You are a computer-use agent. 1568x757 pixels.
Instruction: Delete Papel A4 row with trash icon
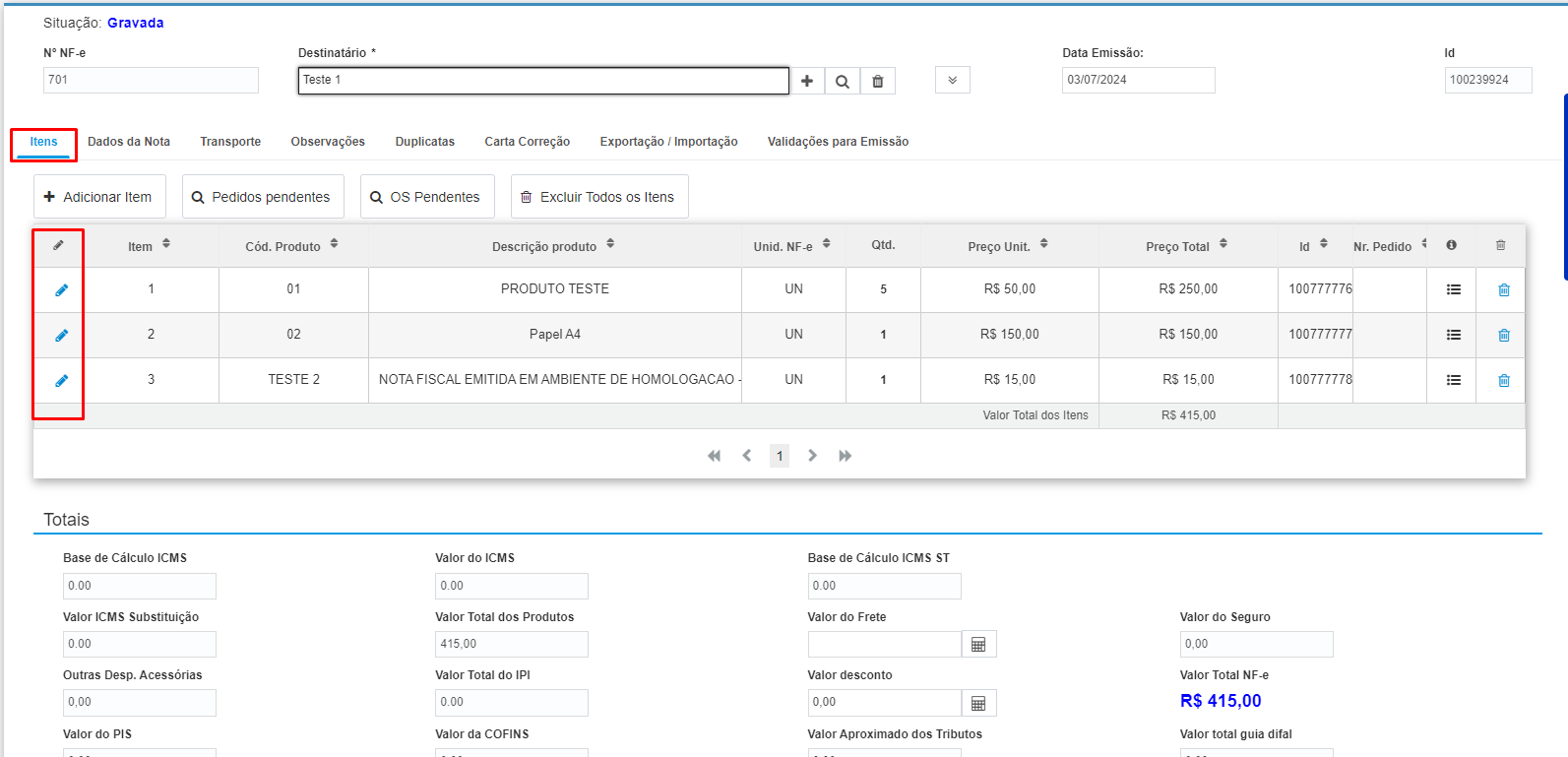tap(1504, 335)
